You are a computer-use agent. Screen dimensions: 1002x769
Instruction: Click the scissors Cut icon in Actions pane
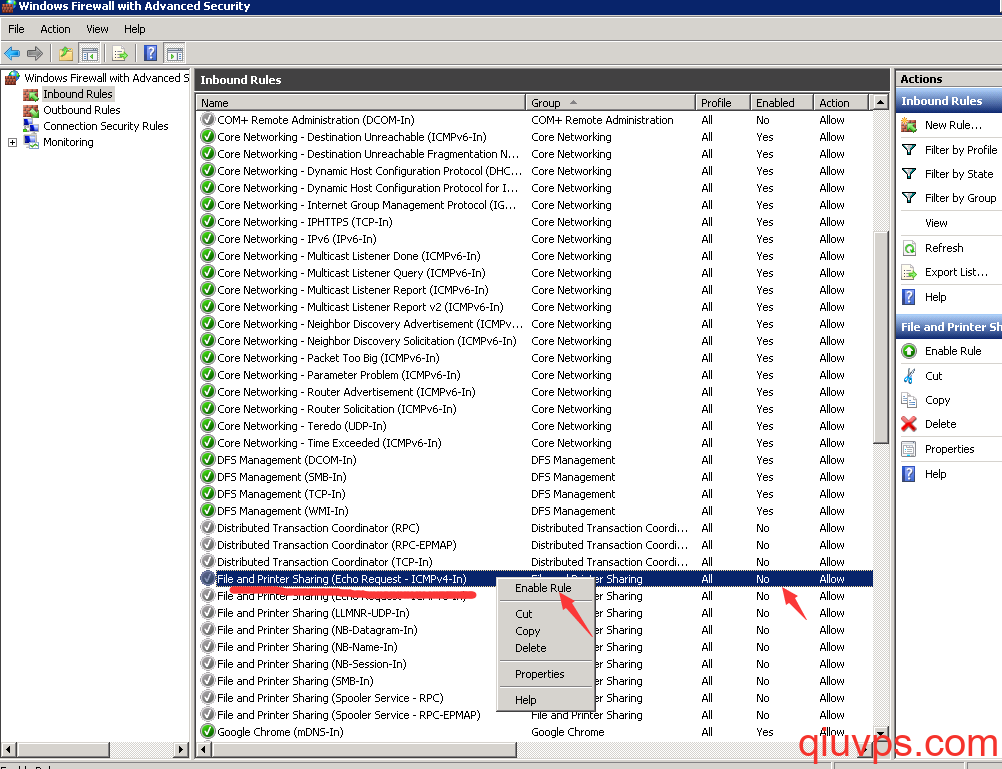(x=909, y=376)
